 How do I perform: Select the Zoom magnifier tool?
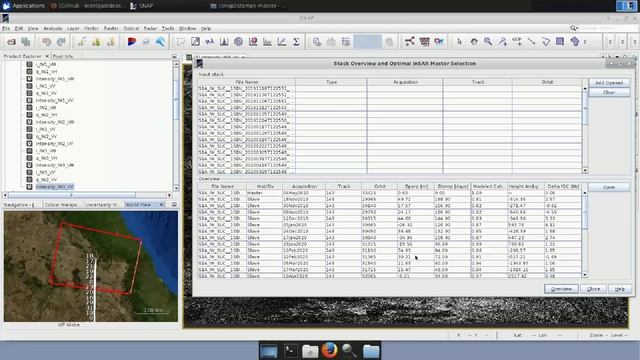tap(488, 42)
